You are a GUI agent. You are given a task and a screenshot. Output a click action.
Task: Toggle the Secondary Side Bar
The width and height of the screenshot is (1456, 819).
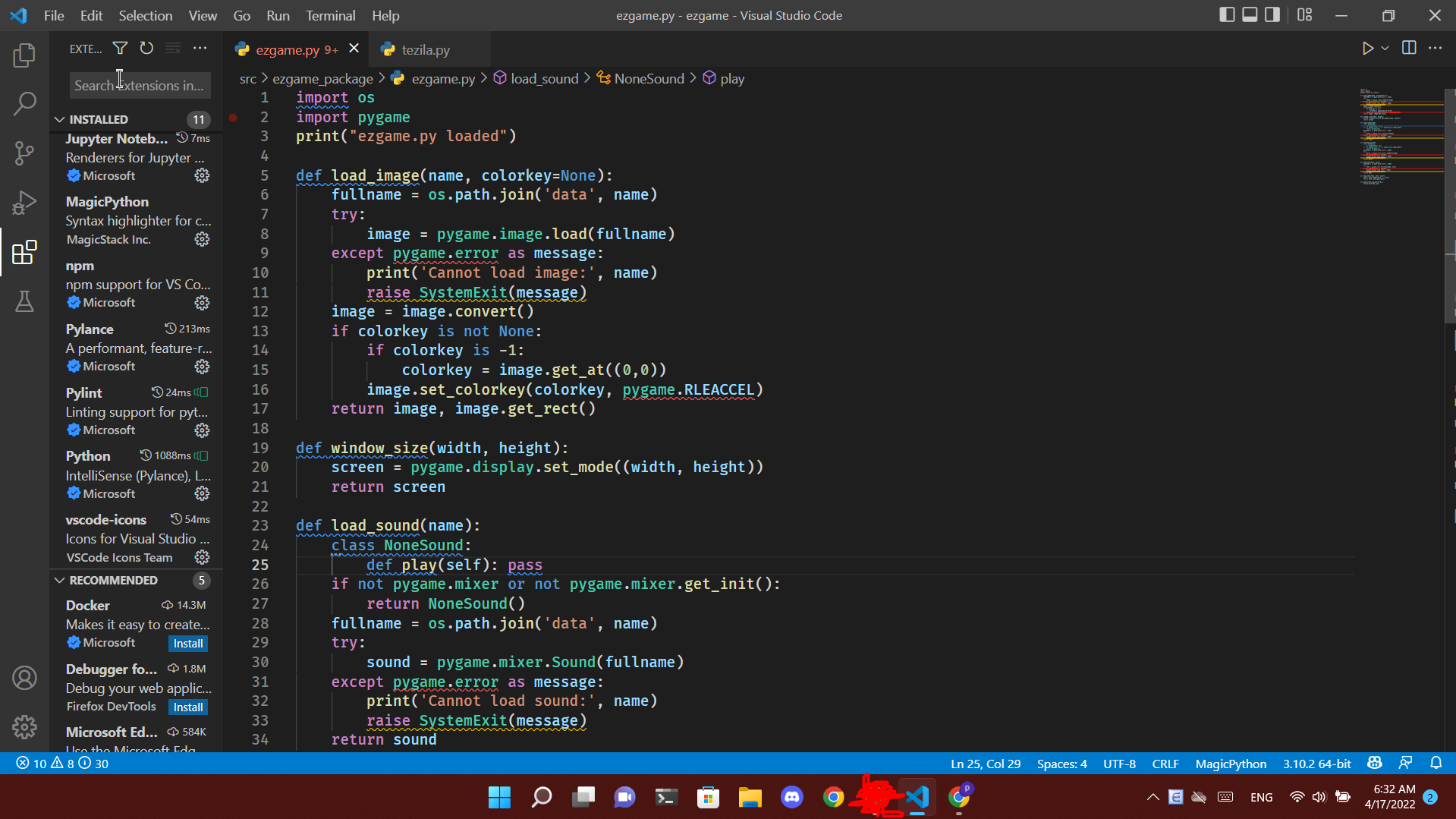click(1272, 15)
